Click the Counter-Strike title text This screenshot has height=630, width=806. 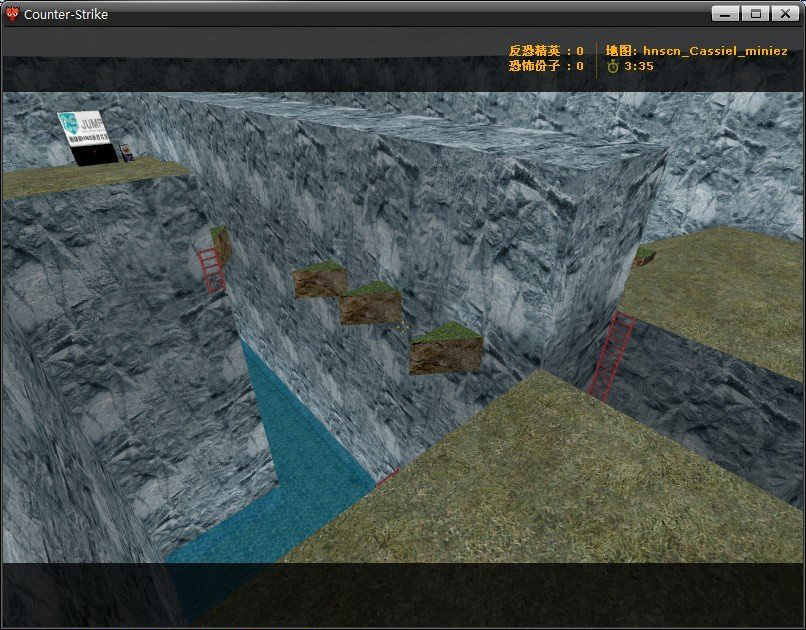click(66, 14)
